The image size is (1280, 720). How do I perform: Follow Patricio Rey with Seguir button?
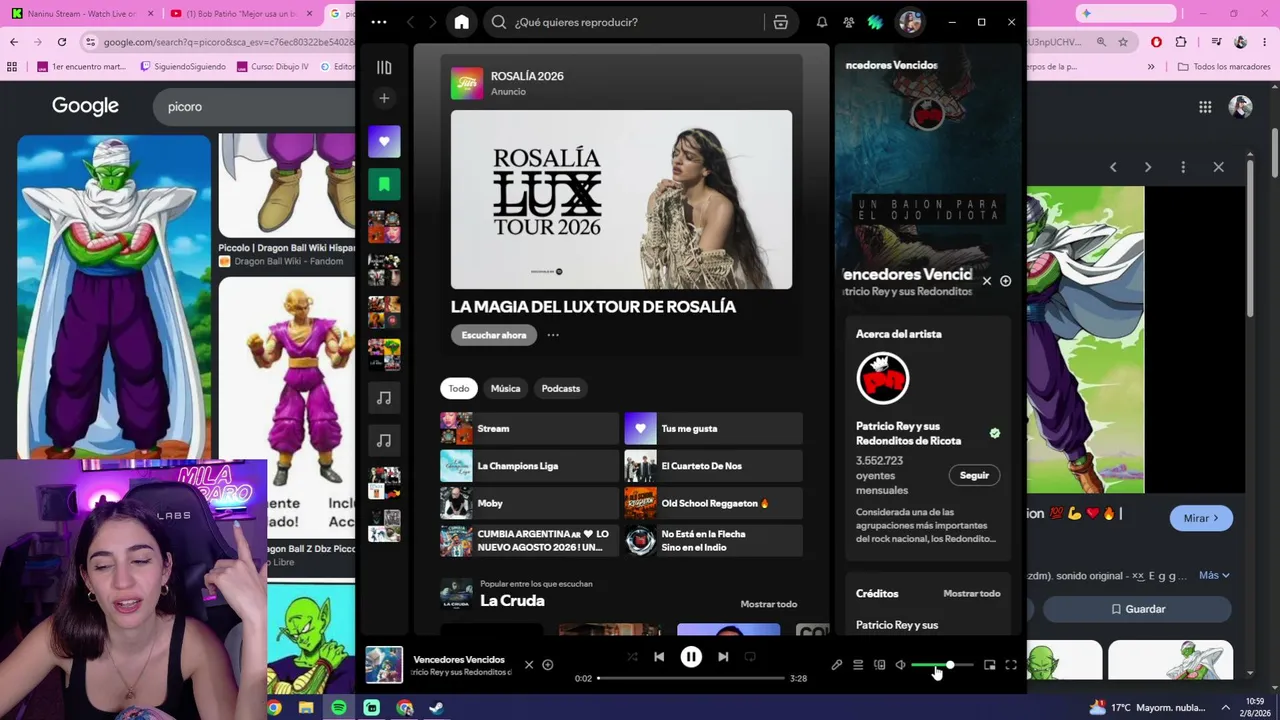point(974,475)
